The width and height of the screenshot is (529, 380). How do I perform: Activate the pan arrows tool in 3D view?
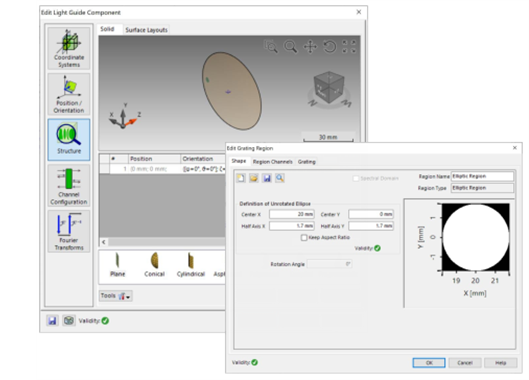coord(310,47)
